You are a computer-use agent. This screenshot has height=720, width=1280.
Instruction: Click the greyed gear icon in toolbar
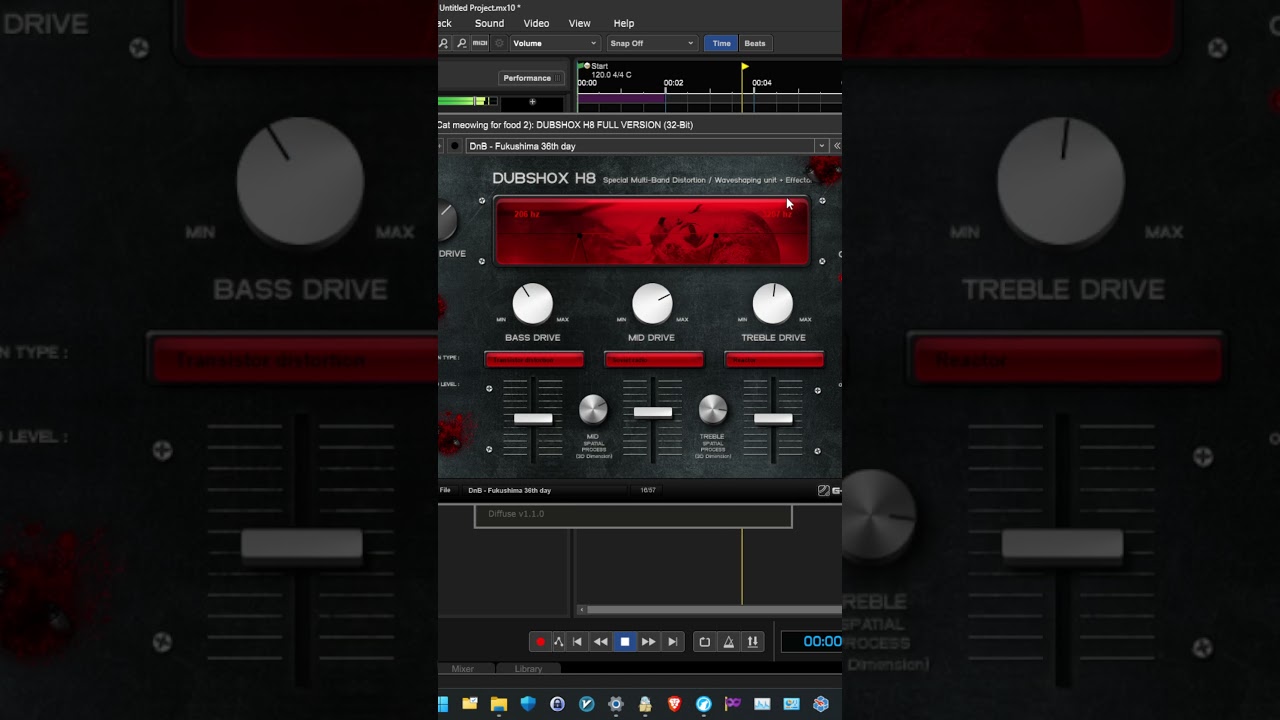click(499, 43)
